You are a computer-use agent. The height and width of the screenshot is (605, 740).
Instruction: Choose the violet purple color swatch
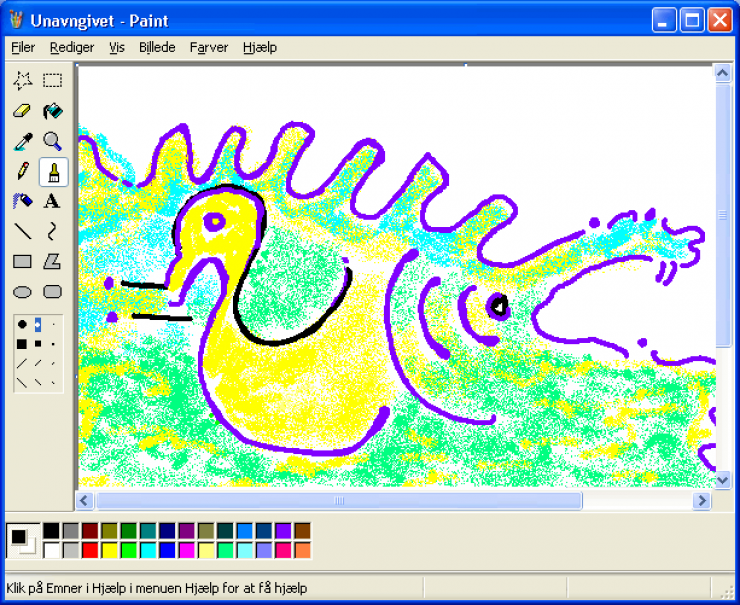coord(283,531)
